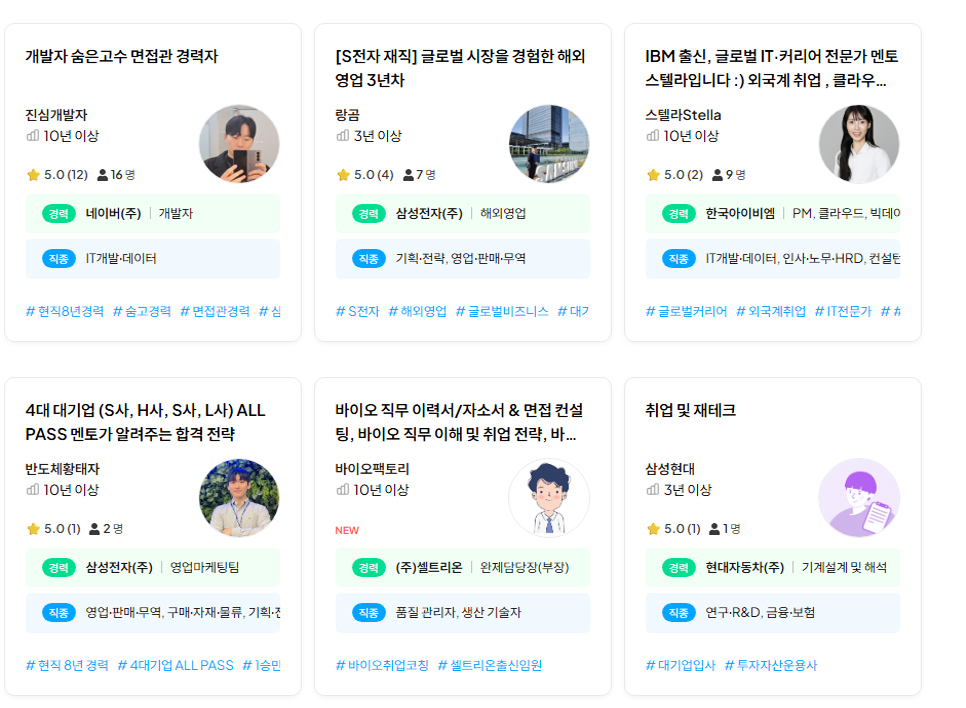966x708 pixels.
Task: Open the 취업 및 재테크 mentor card title
Action: pos(691,411)
